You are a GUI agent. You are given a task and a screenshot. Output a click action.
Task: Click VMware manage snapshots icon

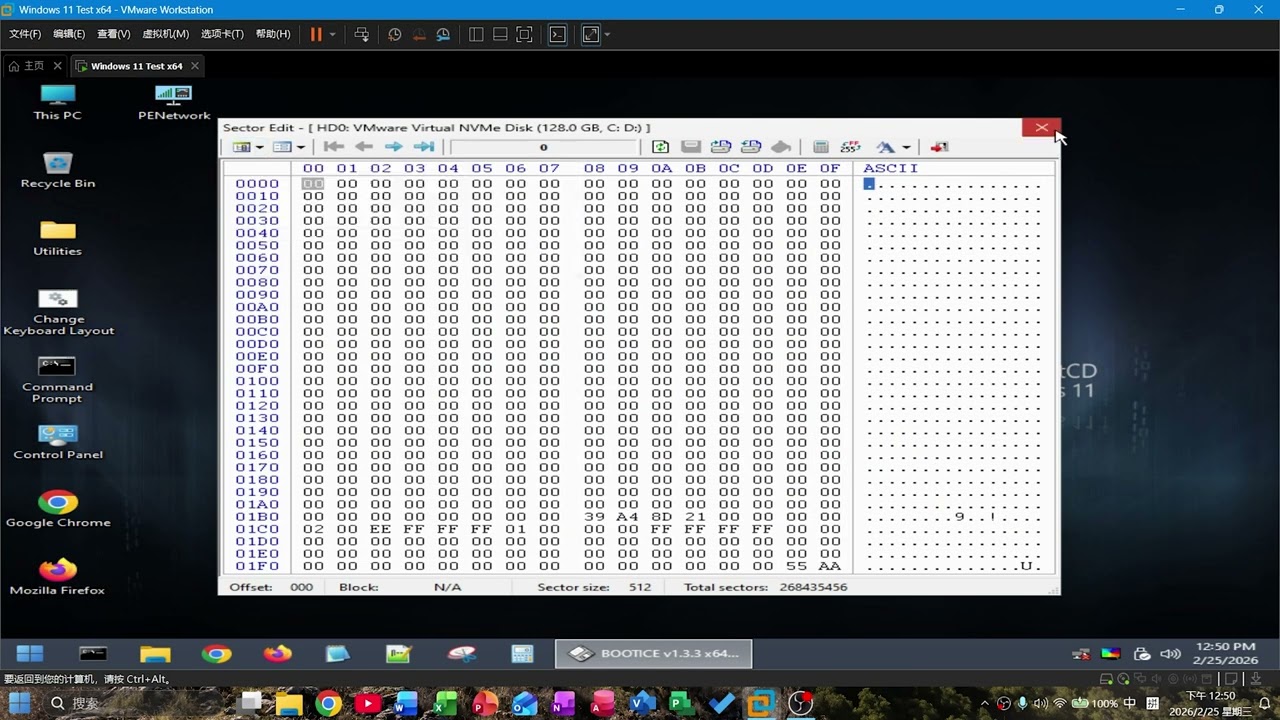point(443,34)
